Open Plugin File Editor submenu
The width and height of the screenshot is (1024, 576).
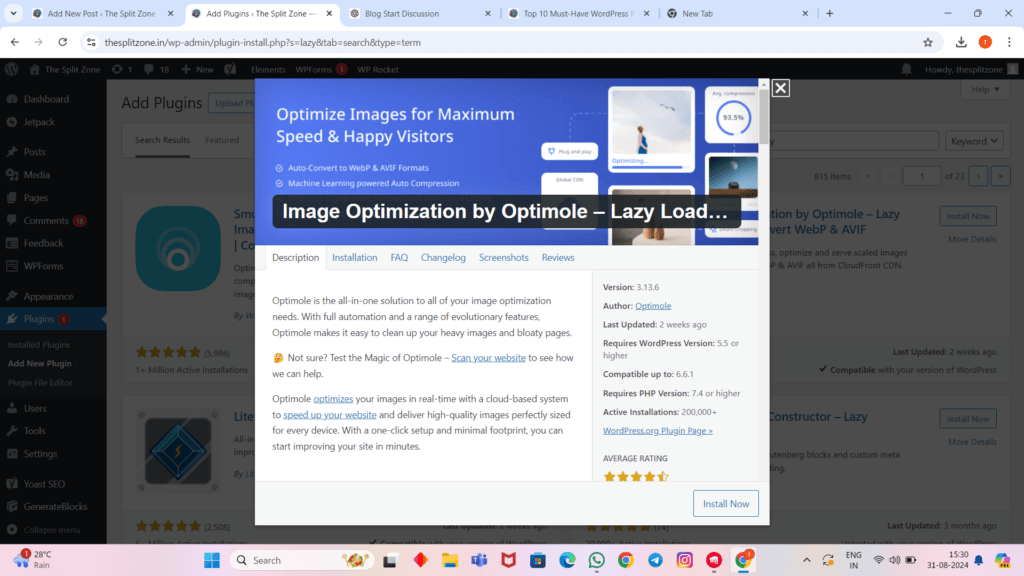(40, 383)
